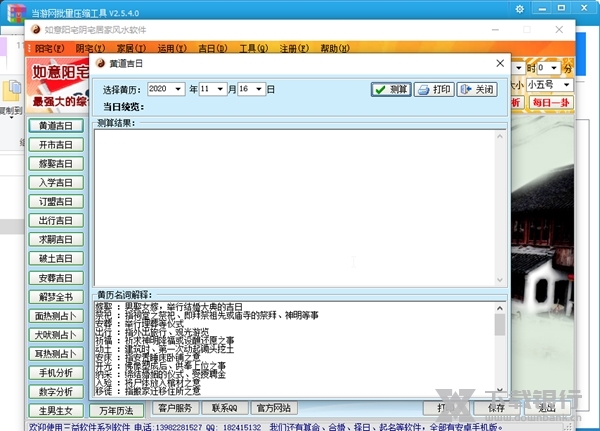Click the 测算 calculate button with checkmark

point(390,89)
